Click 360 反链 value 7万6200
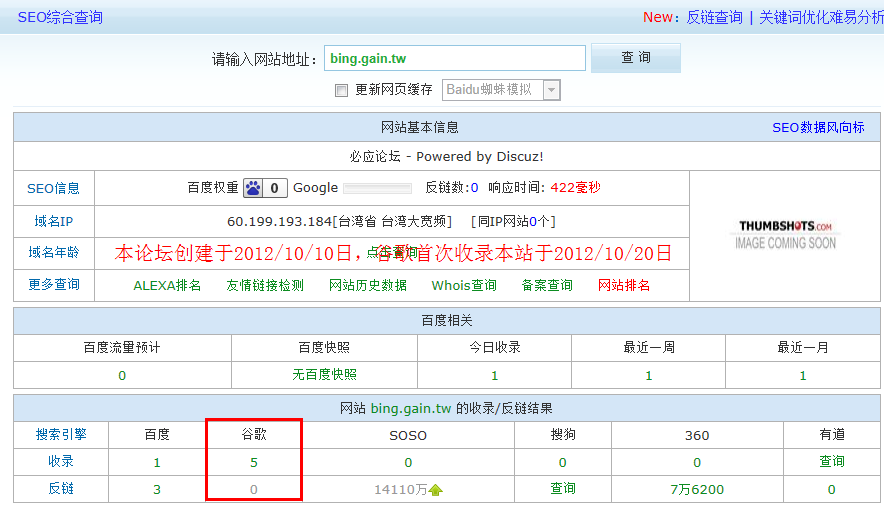 coord(697,490)
